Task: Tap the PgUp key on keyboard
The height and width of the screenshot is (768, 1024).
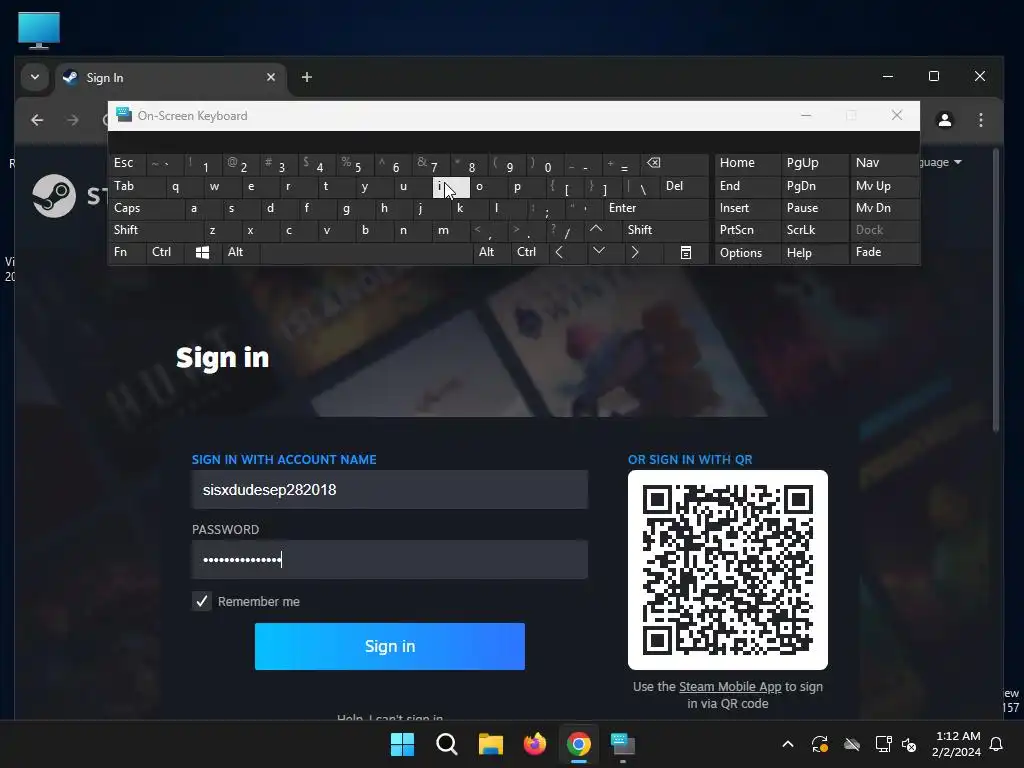Action: pyautogui.click(x=814, y=163)
